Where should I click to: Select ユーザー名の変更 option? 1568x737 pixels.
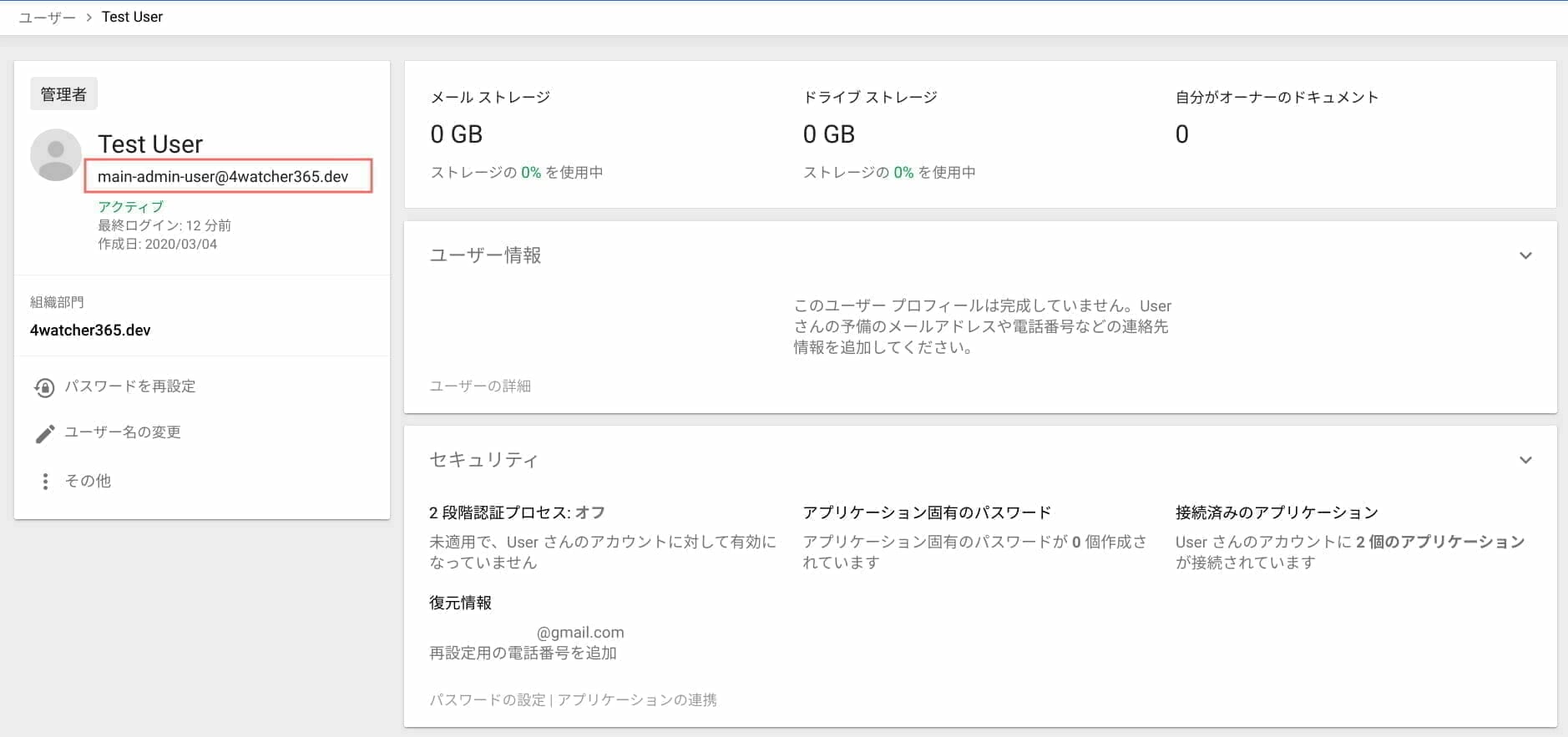[x=123, y=432]
